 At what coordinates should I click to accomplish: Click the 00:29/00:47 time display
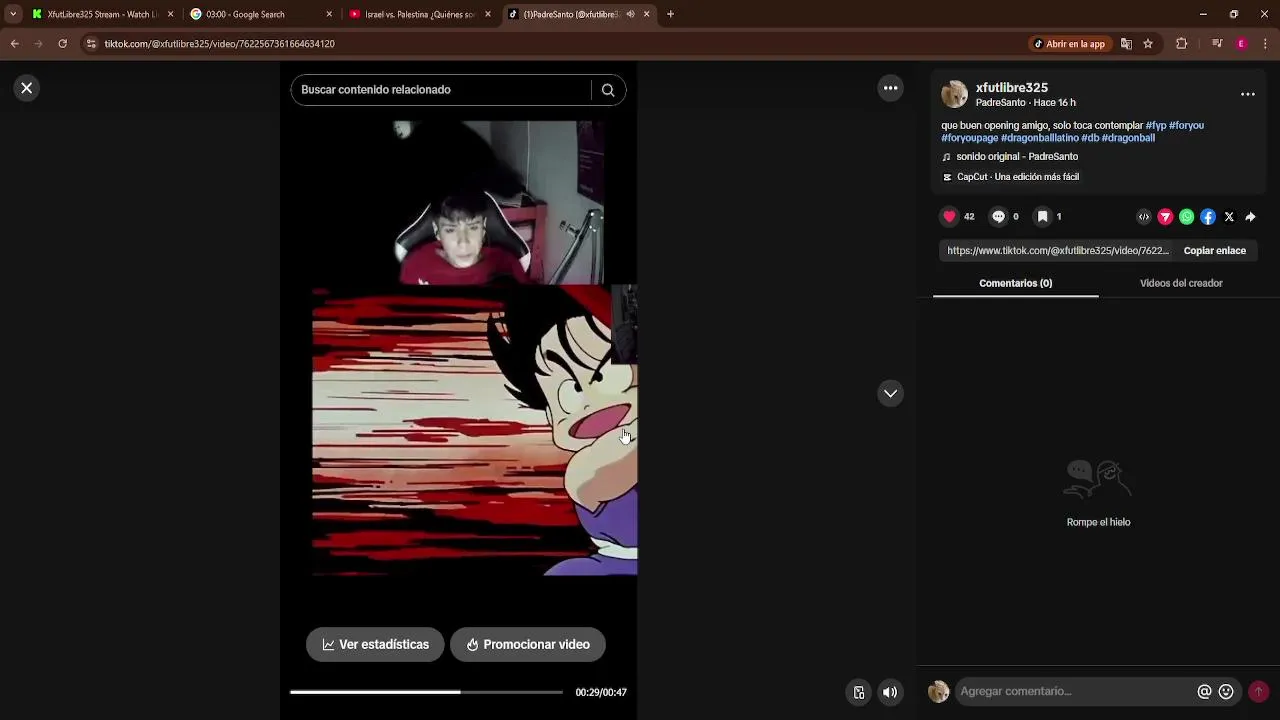click(x=601, y=692)
